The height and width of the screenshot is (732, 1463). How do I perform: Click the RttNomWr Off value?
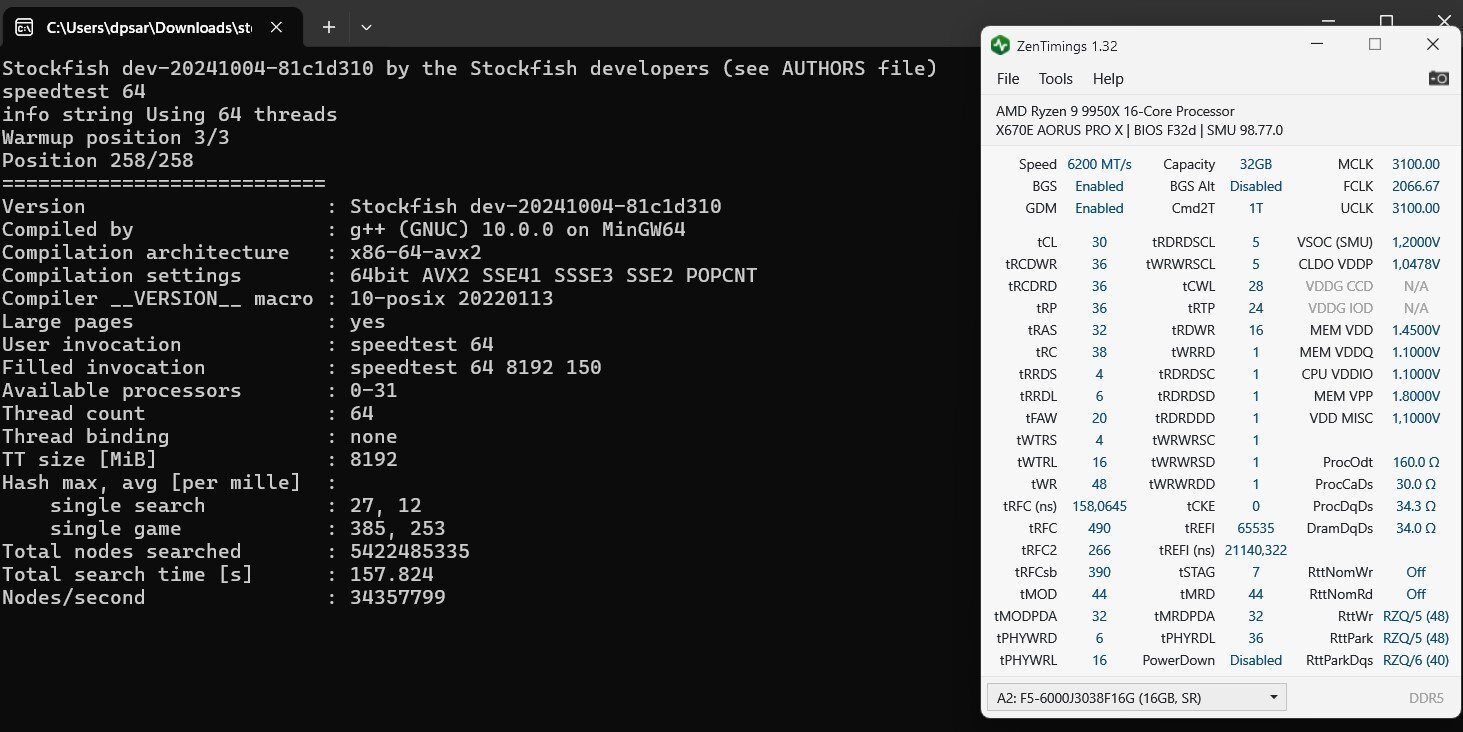[x=1415, y=572]
